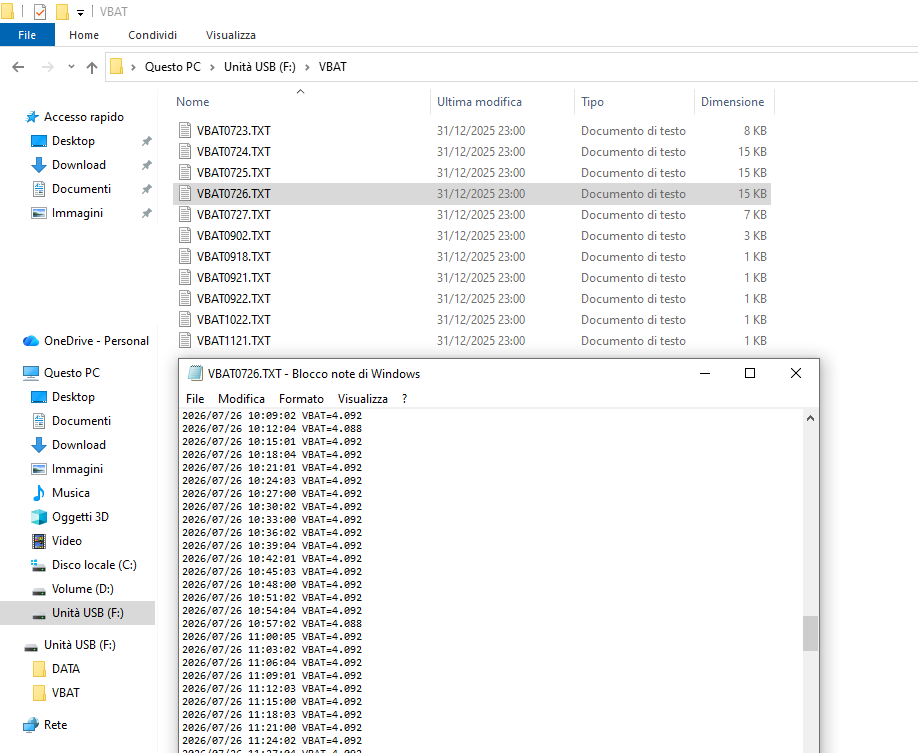Image resolution: width=918 pixels, height=753 pixels.
Task: Click the Up one level arrow
Action: pos(92,67)
